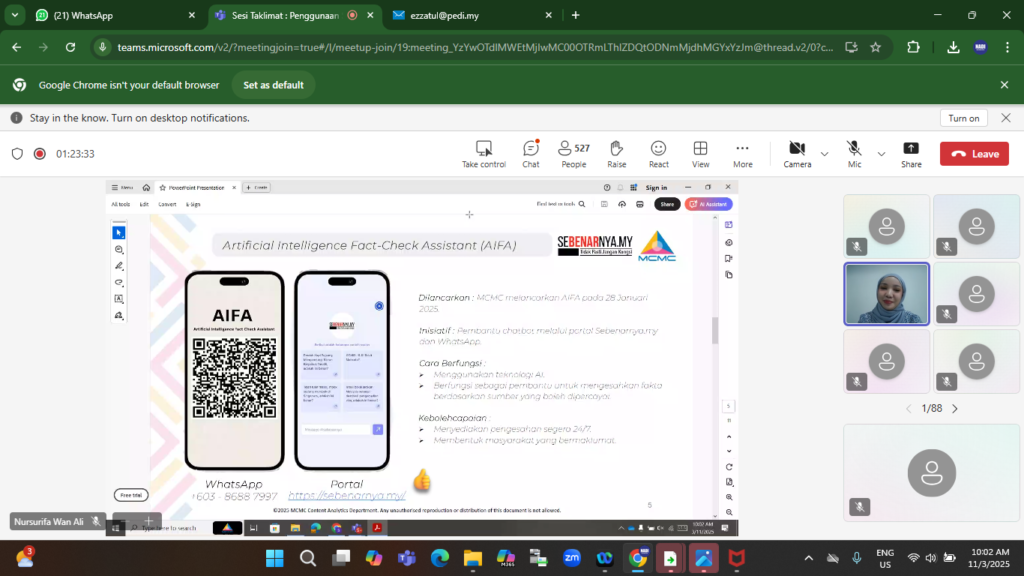Viewport: 1024px width, 576px height.
Task: Show hidden icons in the system tray
Action: (x=808, y=558)
